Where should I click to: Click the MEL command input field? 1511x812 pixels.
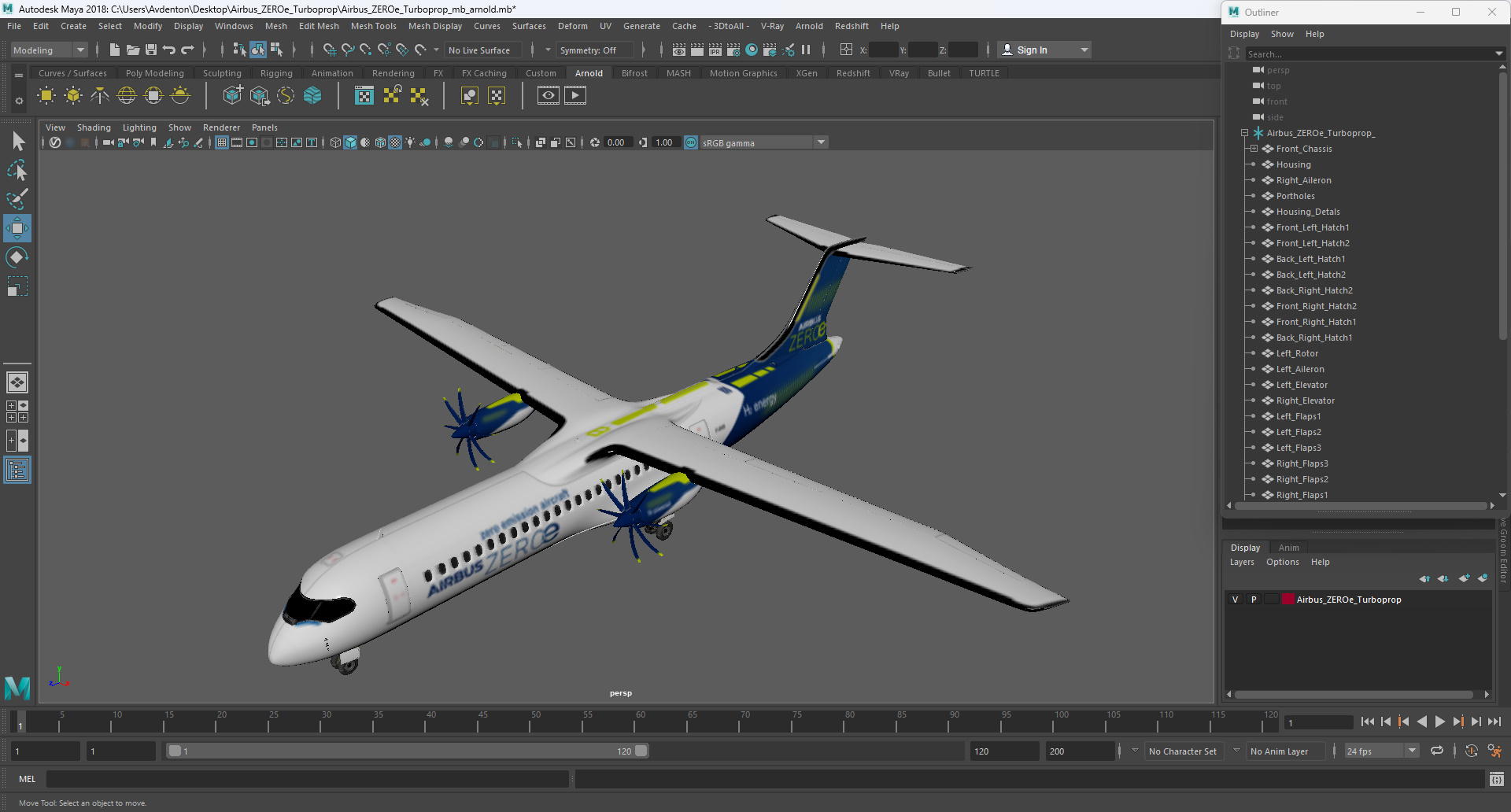307,779
